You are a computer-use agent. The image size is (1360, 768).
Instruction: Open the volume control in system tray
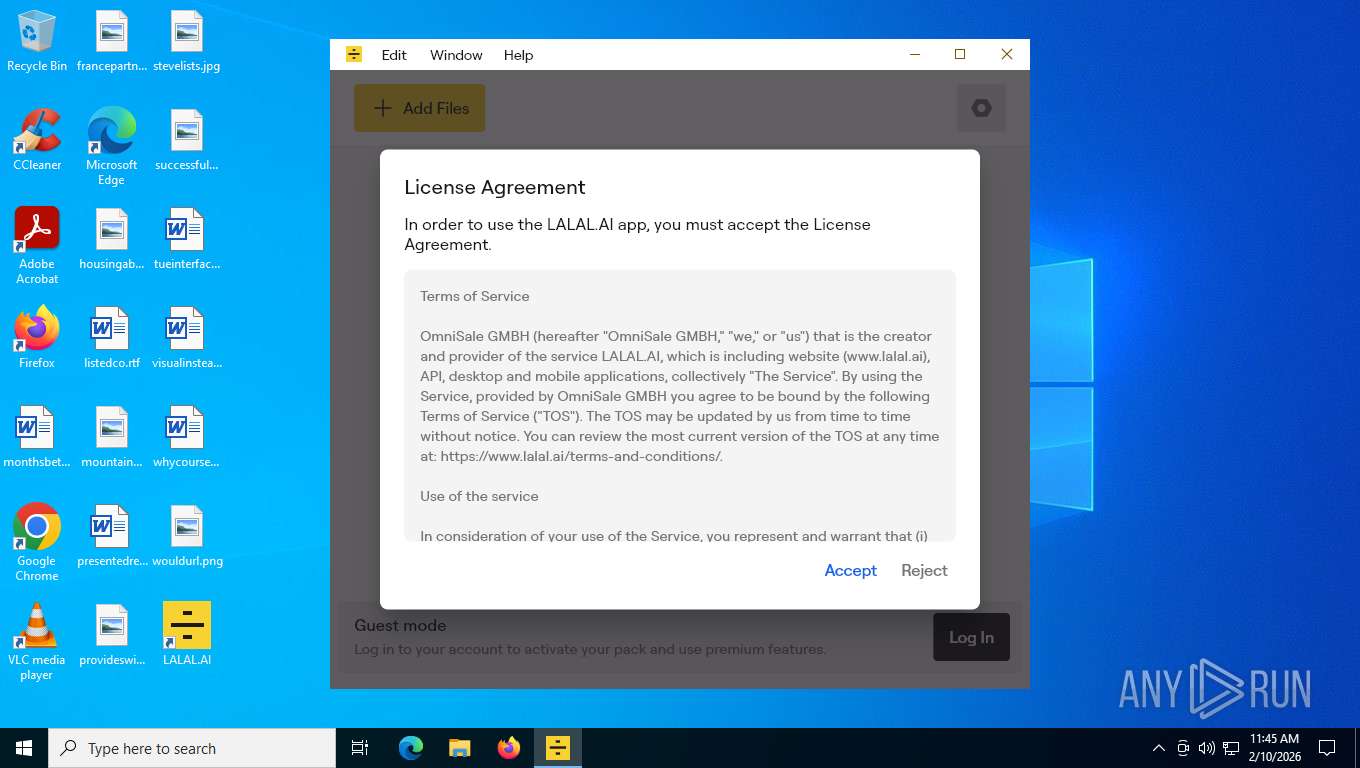click(x=1206, y=748)
